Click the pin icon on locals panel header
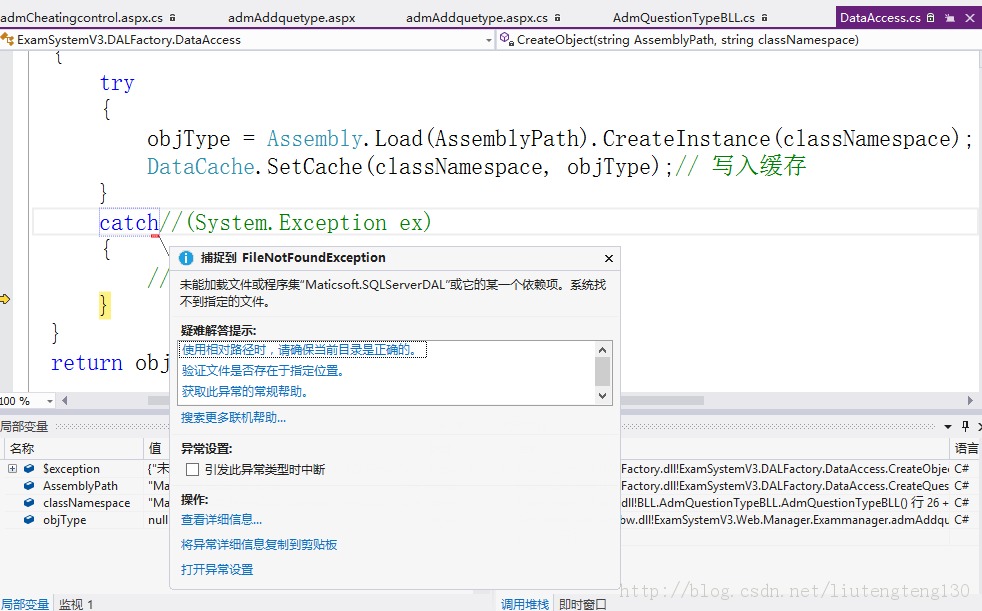Viewport: 982px width, 611px height. [x=965, y=426]
